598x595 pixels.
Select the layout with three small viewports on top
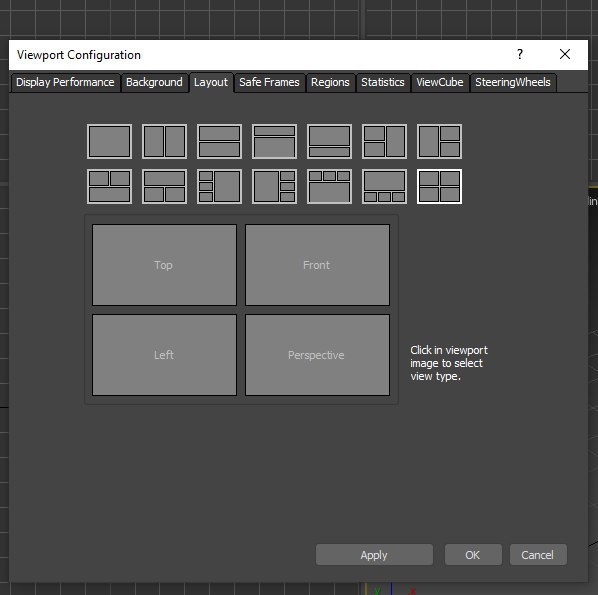[x=329, y=187]
